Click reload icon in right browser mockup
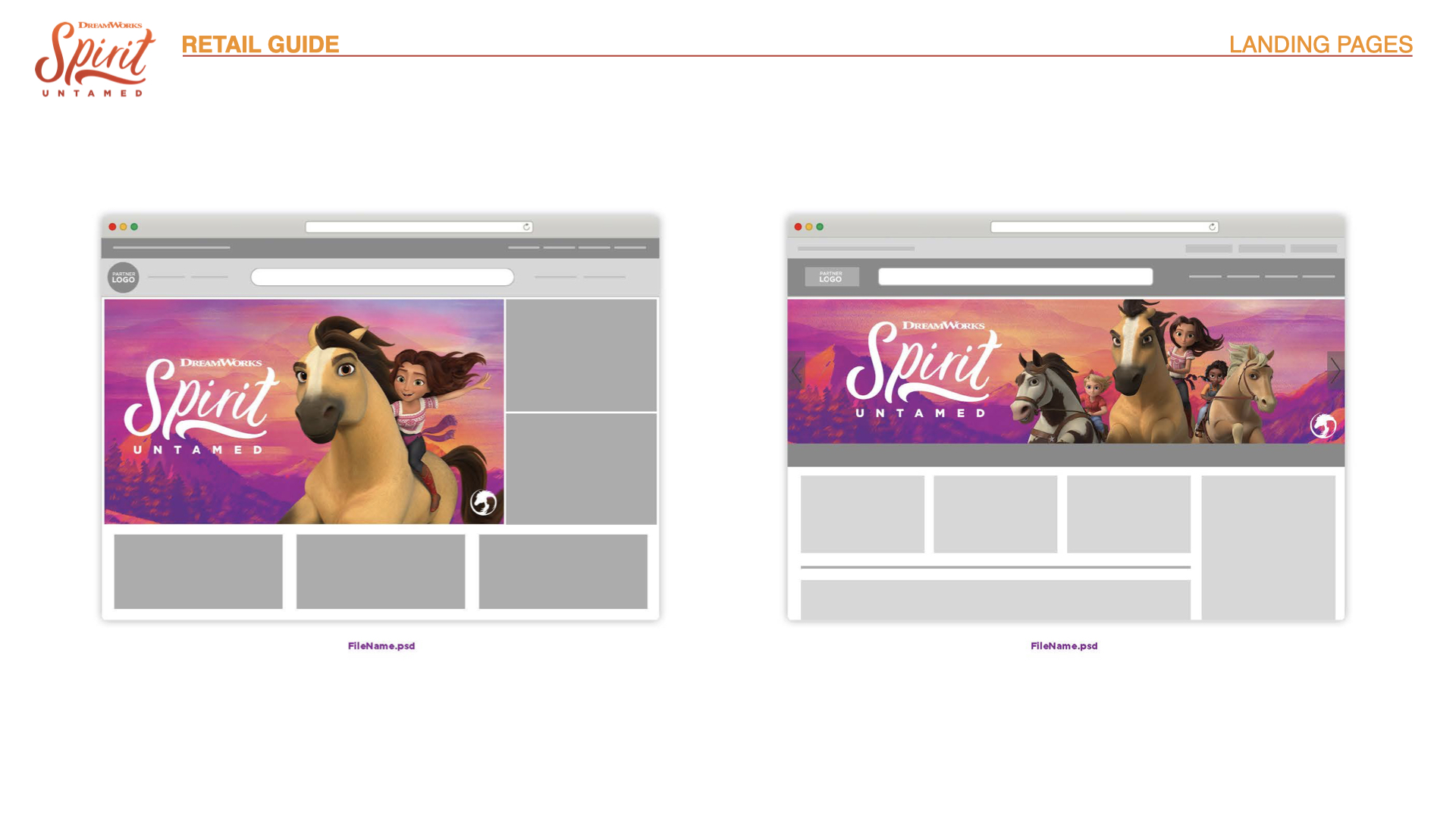The image size is (1456, 819). click(1212, 227)
